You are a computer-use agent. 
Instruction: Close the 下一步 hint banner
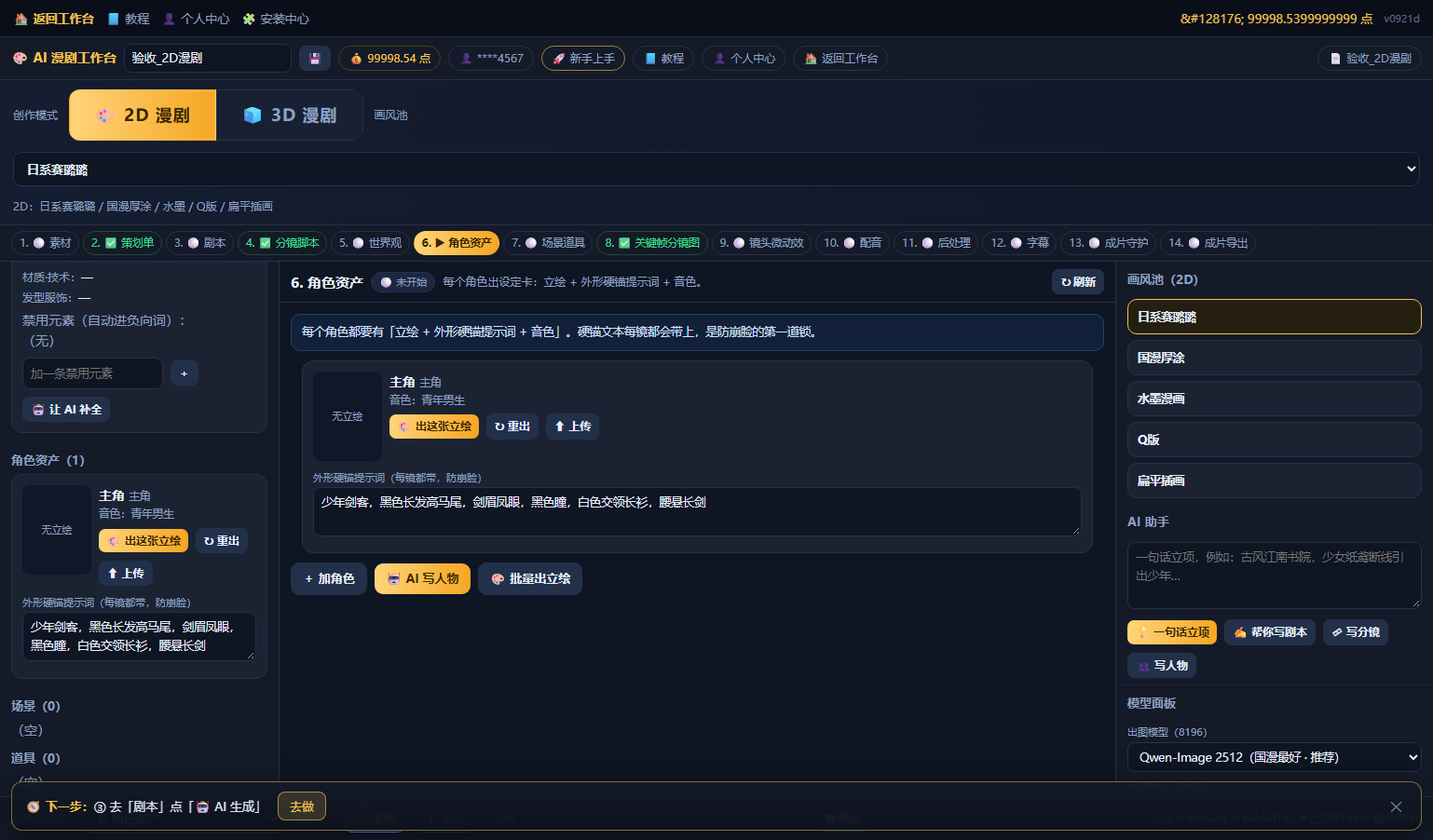pyautogui.click(x=1396, y=806)
